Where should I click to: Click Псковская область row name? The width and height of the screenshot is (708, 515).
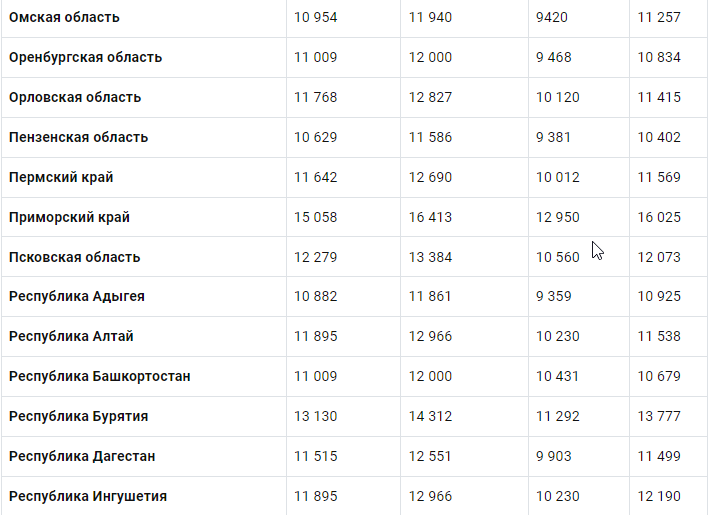pos(75,257)
